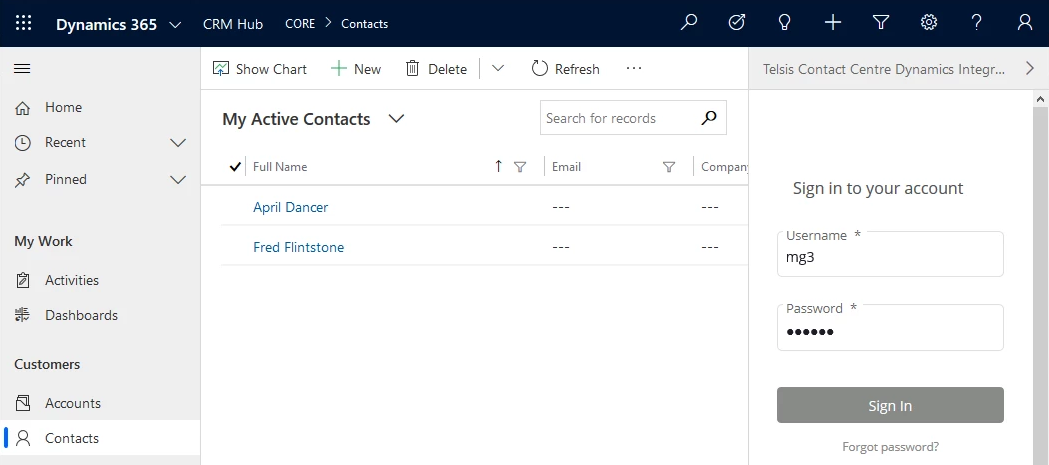Click the question mark help icon
Image resolution: width=1049 pixels, height=465 pixels.
tap(977, 23)
